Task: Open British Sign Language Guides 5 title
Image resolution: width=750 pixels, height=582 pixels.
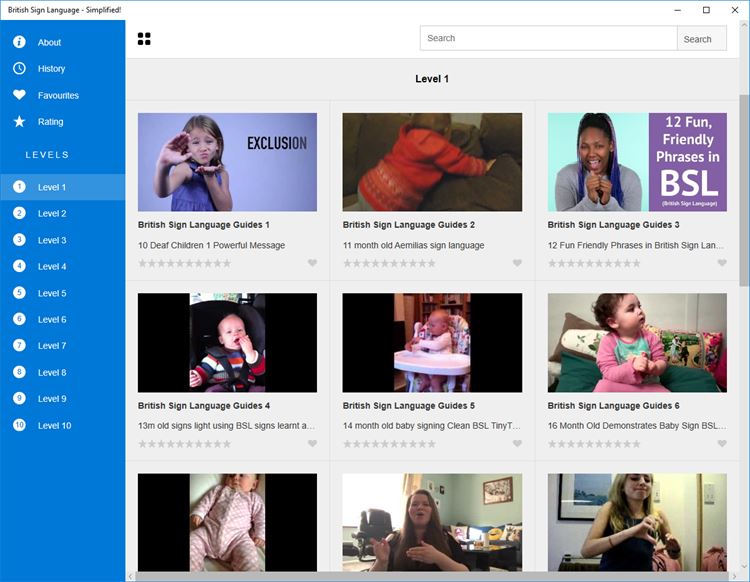Action: coord(408,406)
